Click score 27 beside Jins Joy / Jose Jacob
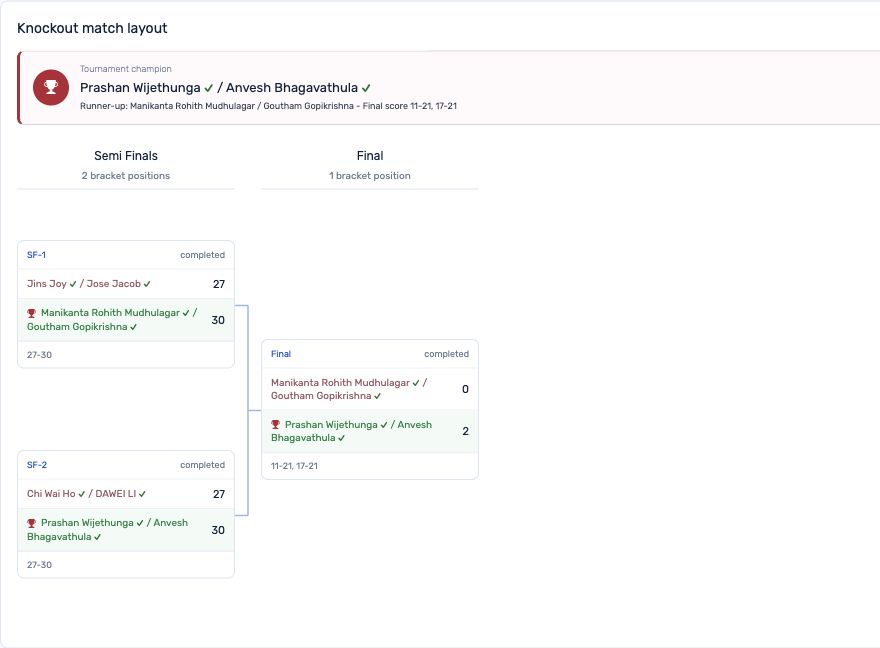 [219, 284]
